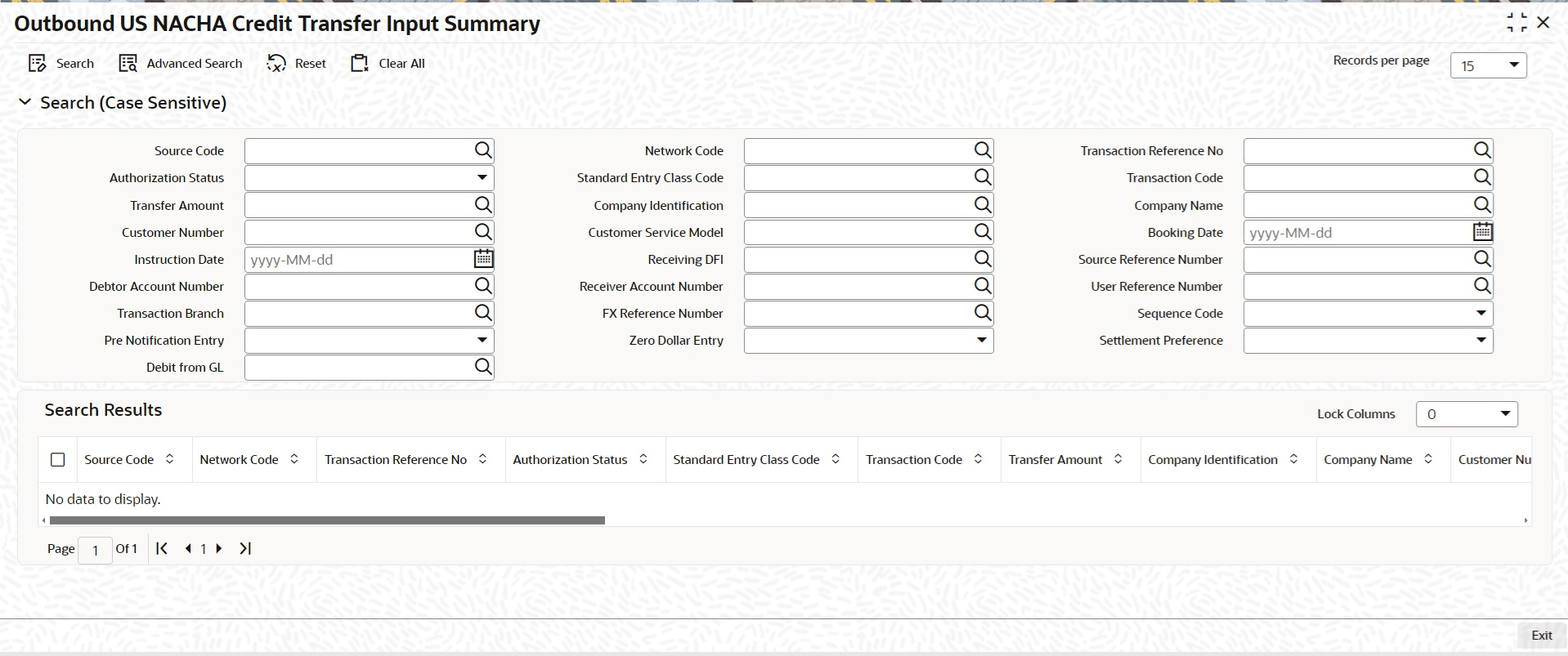Viewport: 1568px width, 656px height.
Task: Reset the search criteria
Action: (297, 64)
